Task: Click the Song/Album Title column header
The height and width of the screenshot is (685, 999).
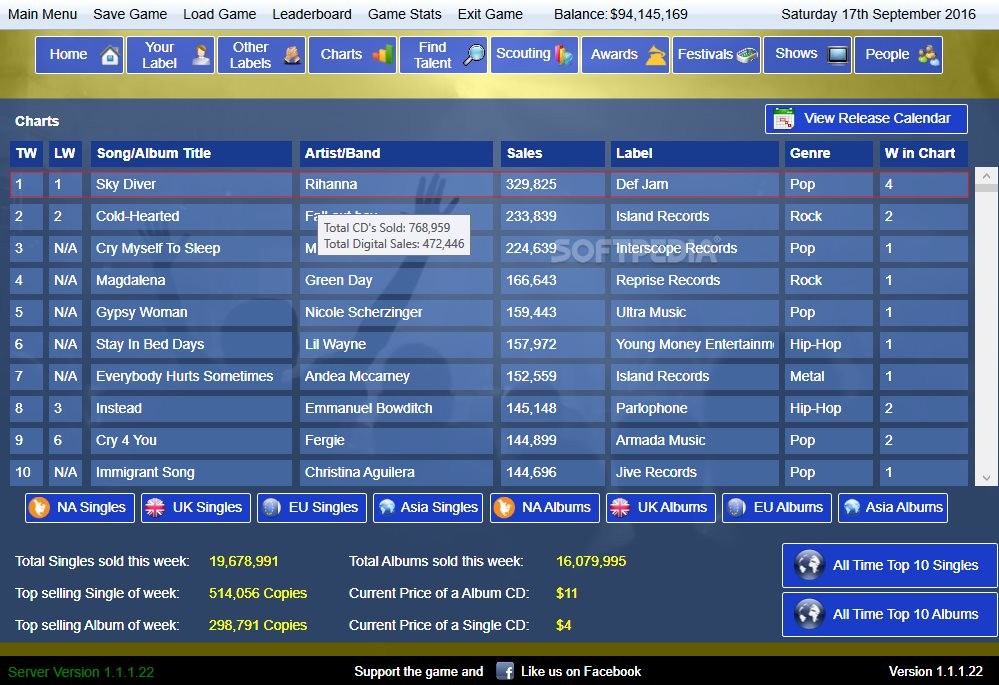Action: (191, 154)
